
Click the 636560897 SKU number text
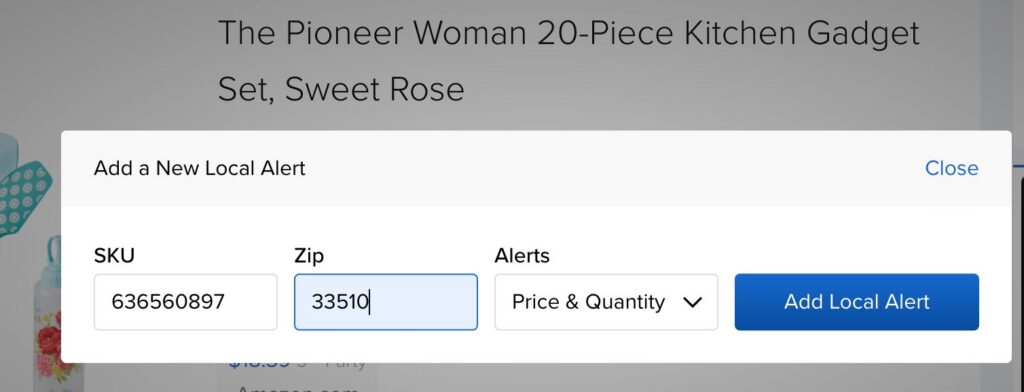click(168, 302)
